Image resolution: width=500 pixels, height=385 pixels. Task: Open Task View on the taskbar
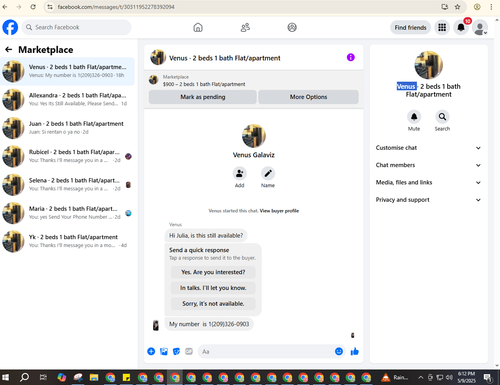(43, 377)
